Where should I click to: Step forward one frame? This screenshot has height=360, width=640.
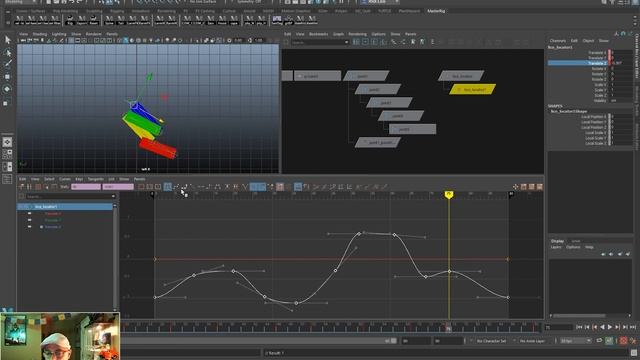pyautogui.click(x=625, y=327)
